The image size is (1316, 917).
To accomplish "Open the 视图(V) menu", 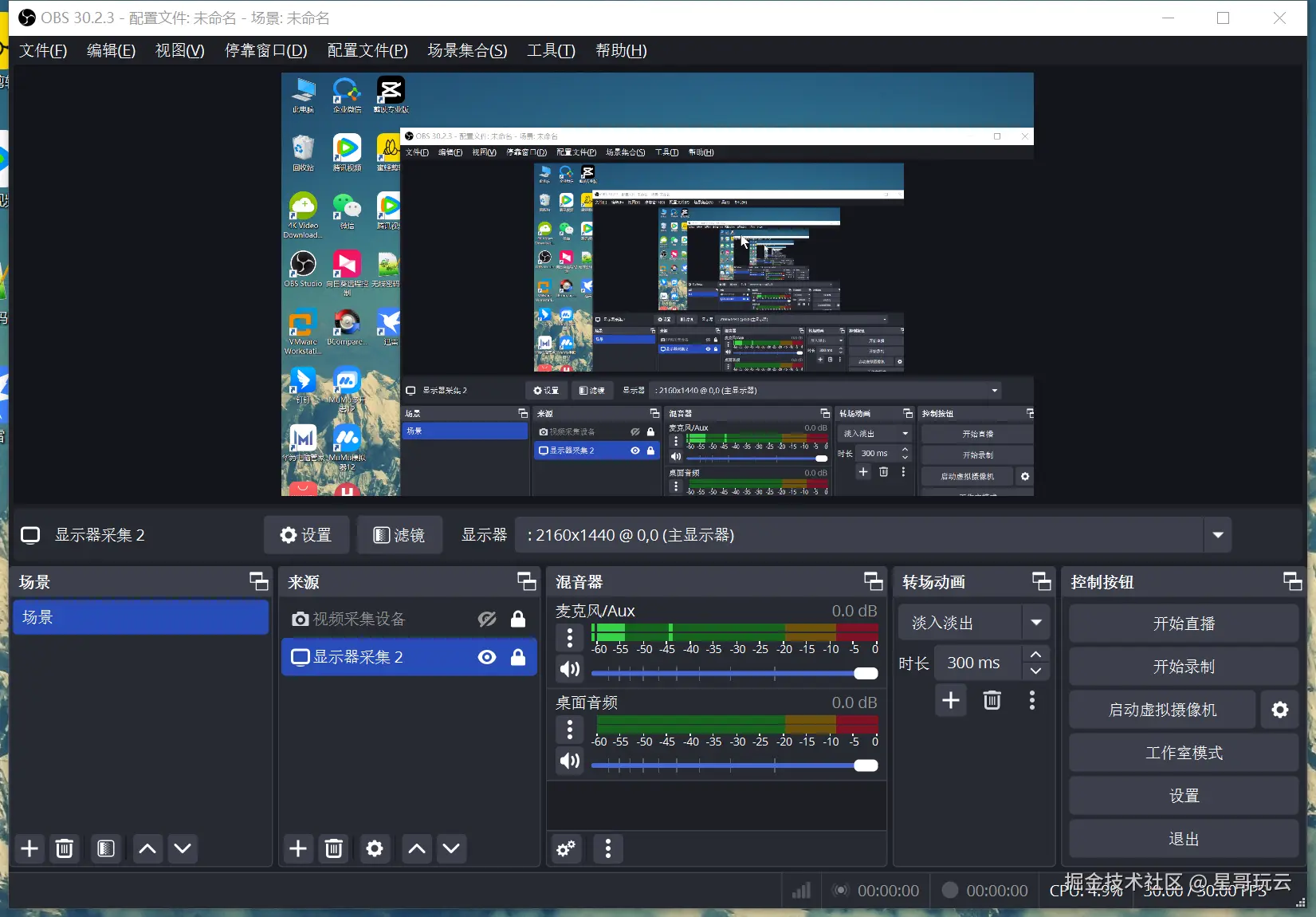I will [x=180, y=50].
